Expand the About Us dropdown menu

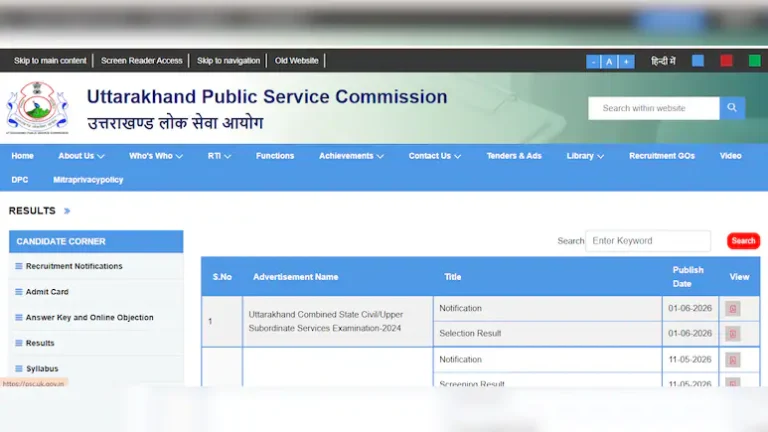click(x=81, y=156)
